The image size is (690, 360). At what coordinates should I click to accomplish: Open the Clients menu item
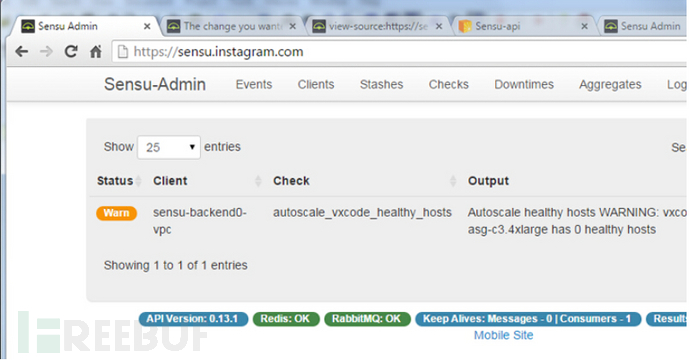coord(316,84)
